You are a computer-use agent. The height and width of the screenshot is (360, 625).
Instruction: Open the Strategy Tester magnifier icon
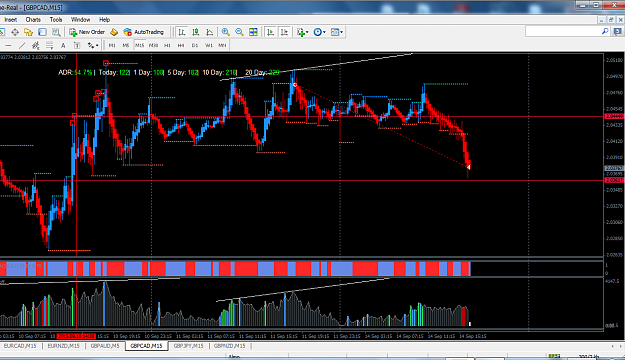coord(56,32)
